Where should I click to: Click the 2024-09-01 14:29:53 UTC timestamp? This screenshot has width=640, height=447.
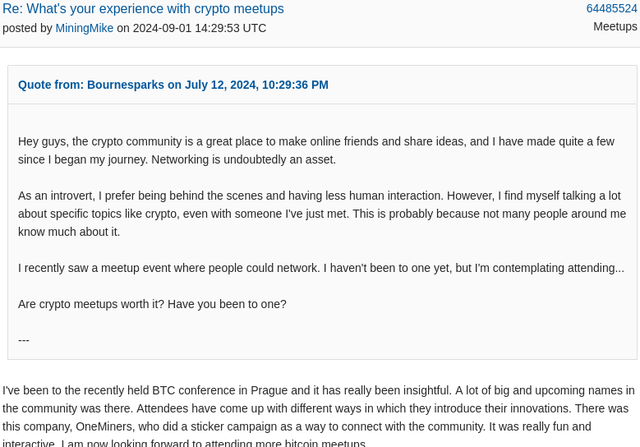point(199,28)
